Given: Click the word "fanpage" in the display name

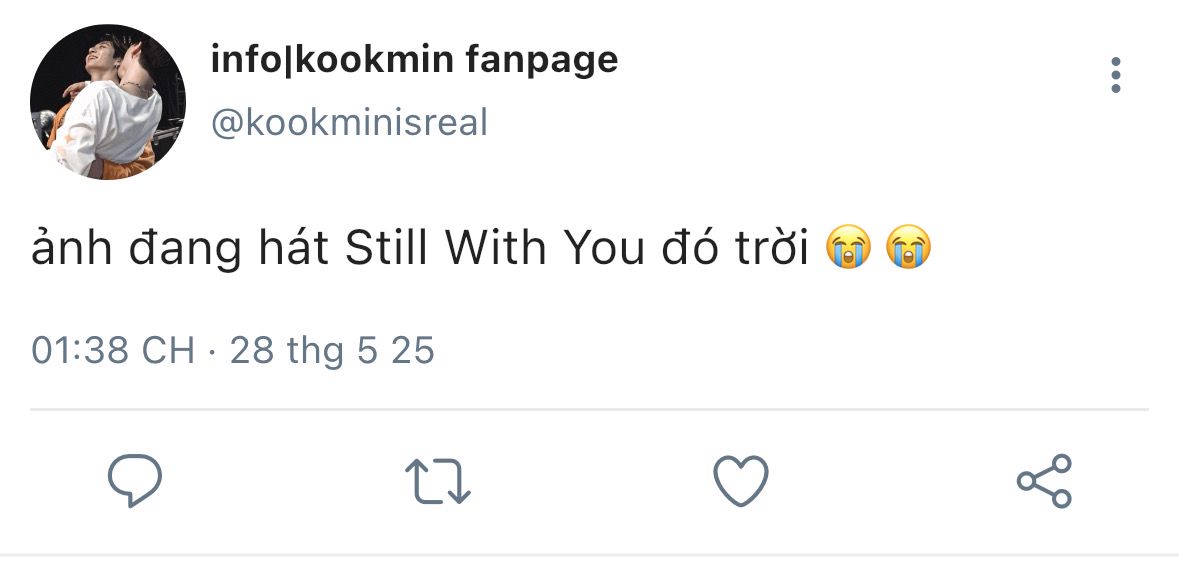Looking at the screenshot, I should coord(541,61).
